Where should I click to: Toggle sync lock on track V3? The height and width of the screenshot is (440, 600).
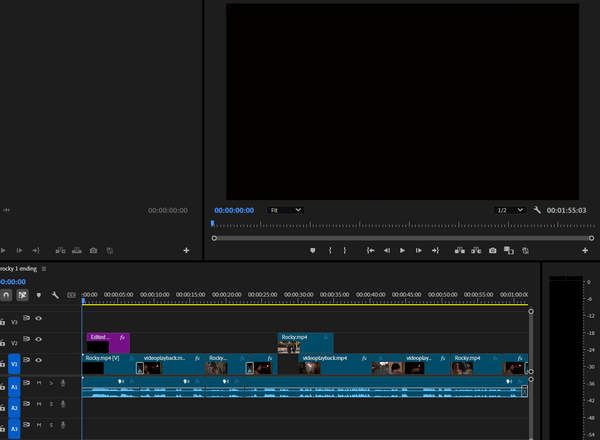click(26, 318)
